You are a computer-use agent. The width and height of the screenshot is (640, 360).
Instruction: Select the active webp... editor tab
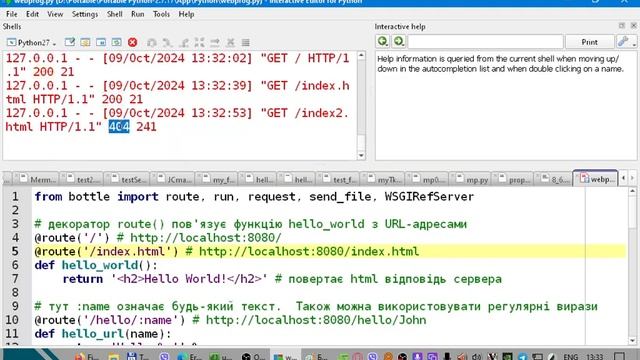point(597,179)
